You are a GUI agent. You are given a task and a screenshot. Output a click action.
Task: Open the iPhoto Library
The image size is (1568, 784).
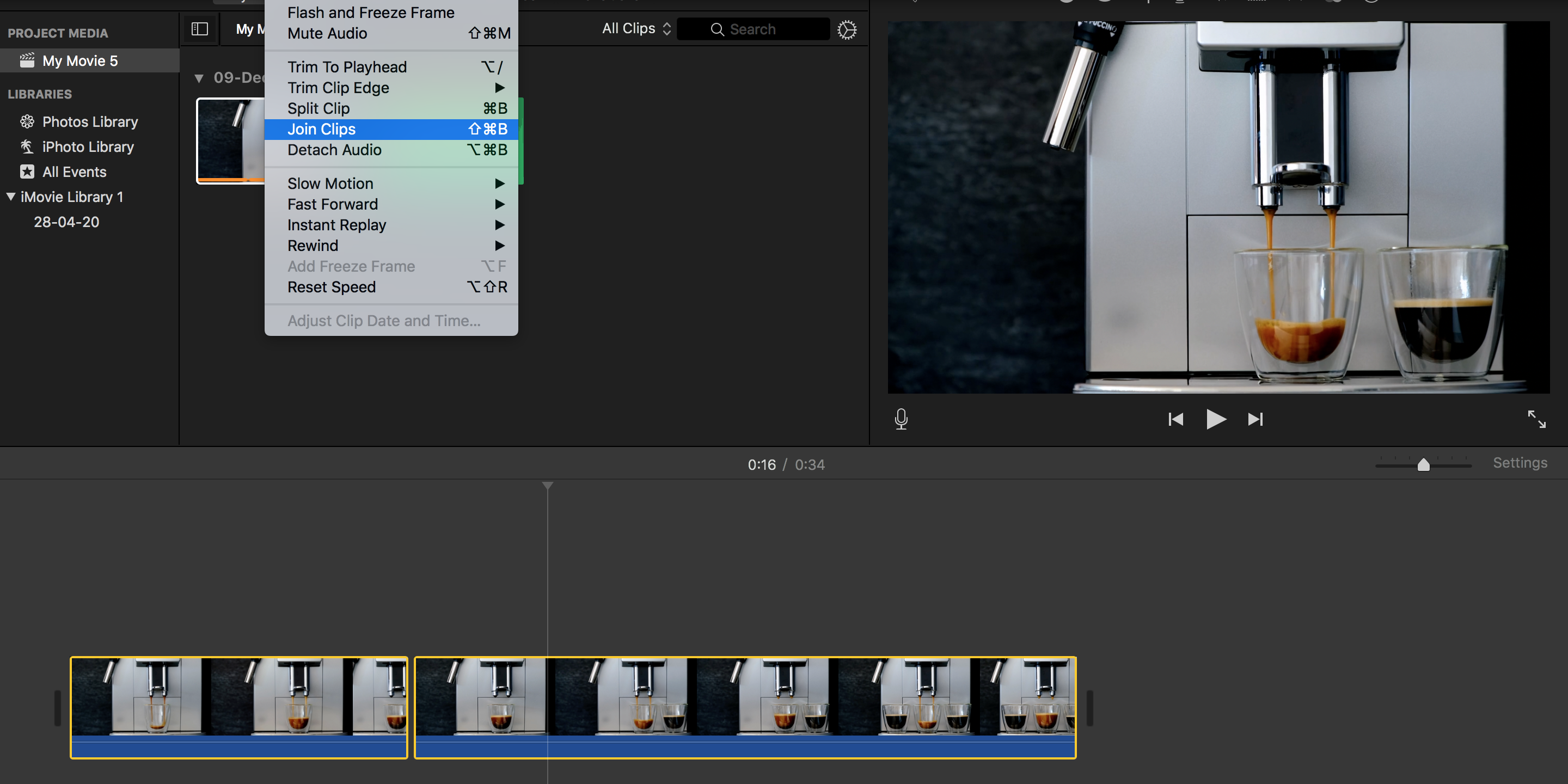(88, 146)
